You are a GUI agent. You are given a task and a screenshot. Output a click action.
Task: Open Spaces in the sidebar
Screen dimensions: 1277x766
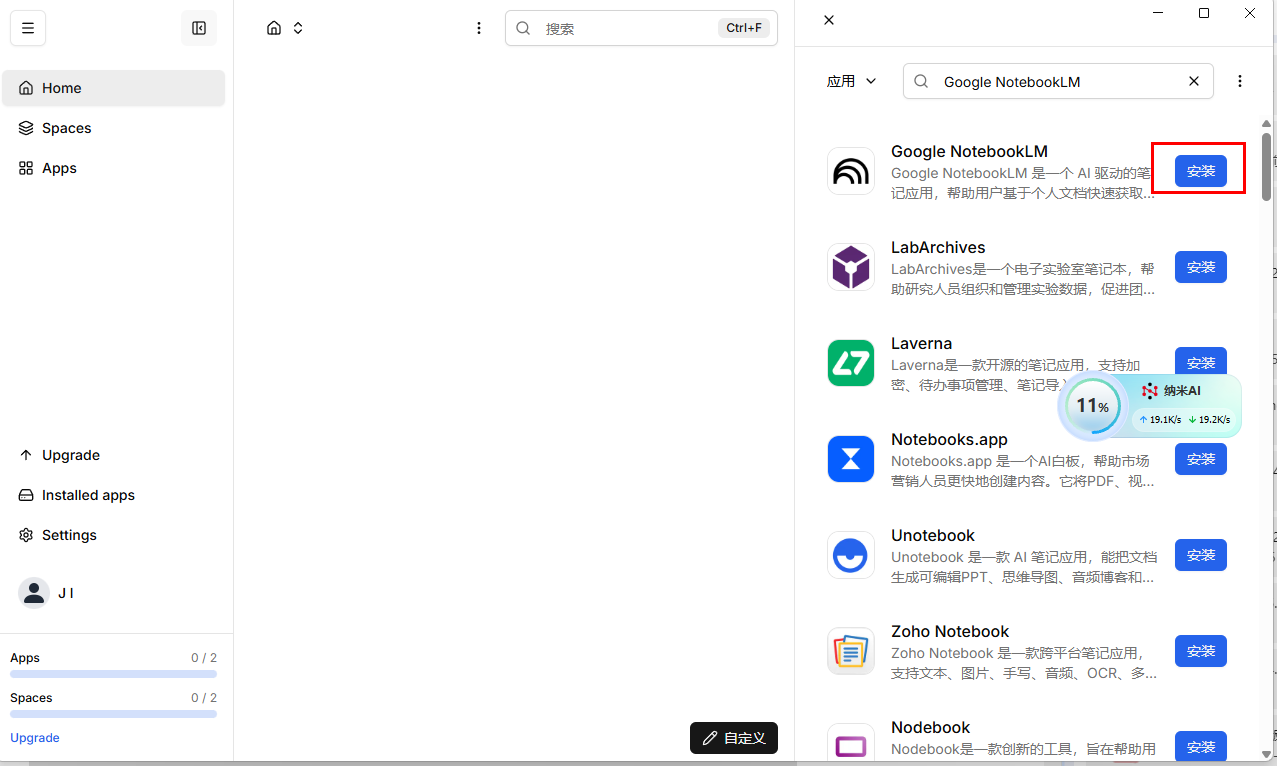[113, 128]
